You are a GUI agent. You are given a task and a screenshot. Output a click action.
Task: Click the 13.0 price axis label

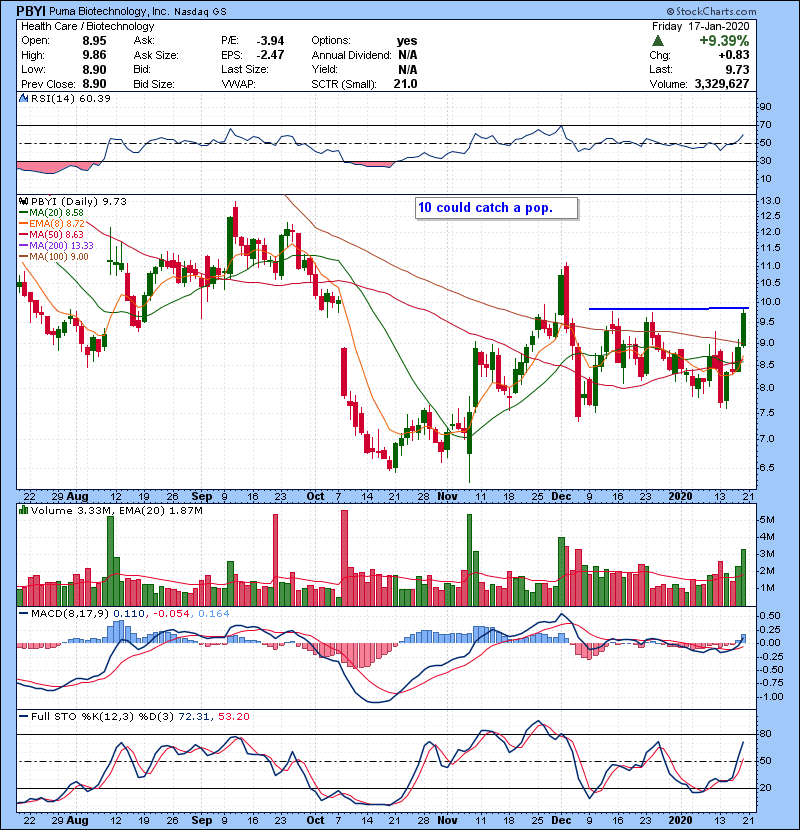[x=770, y=201]
